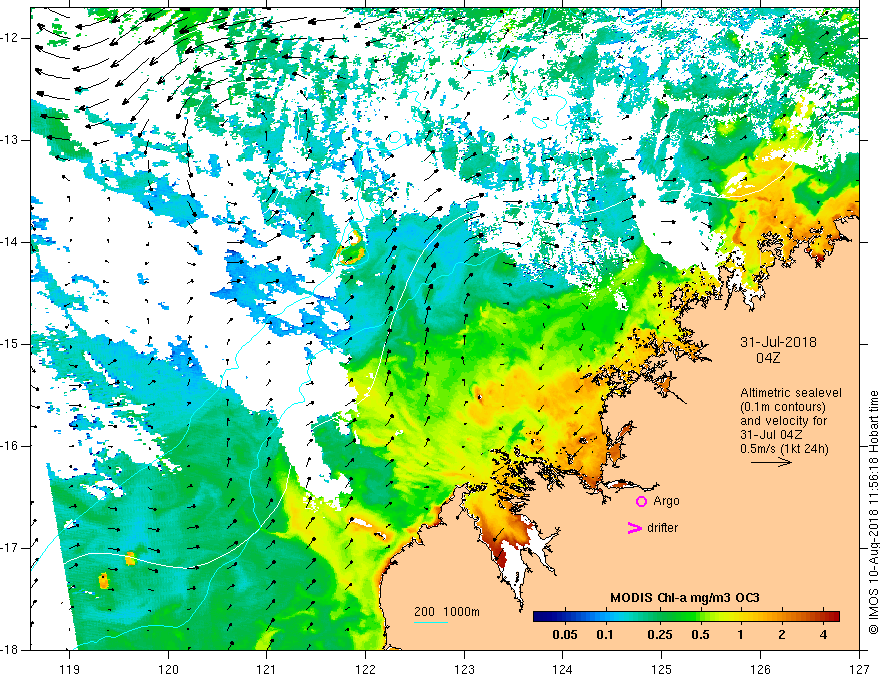Click the '0.5' colorbar tick label
880x680 pixels.
coord(700,635)
